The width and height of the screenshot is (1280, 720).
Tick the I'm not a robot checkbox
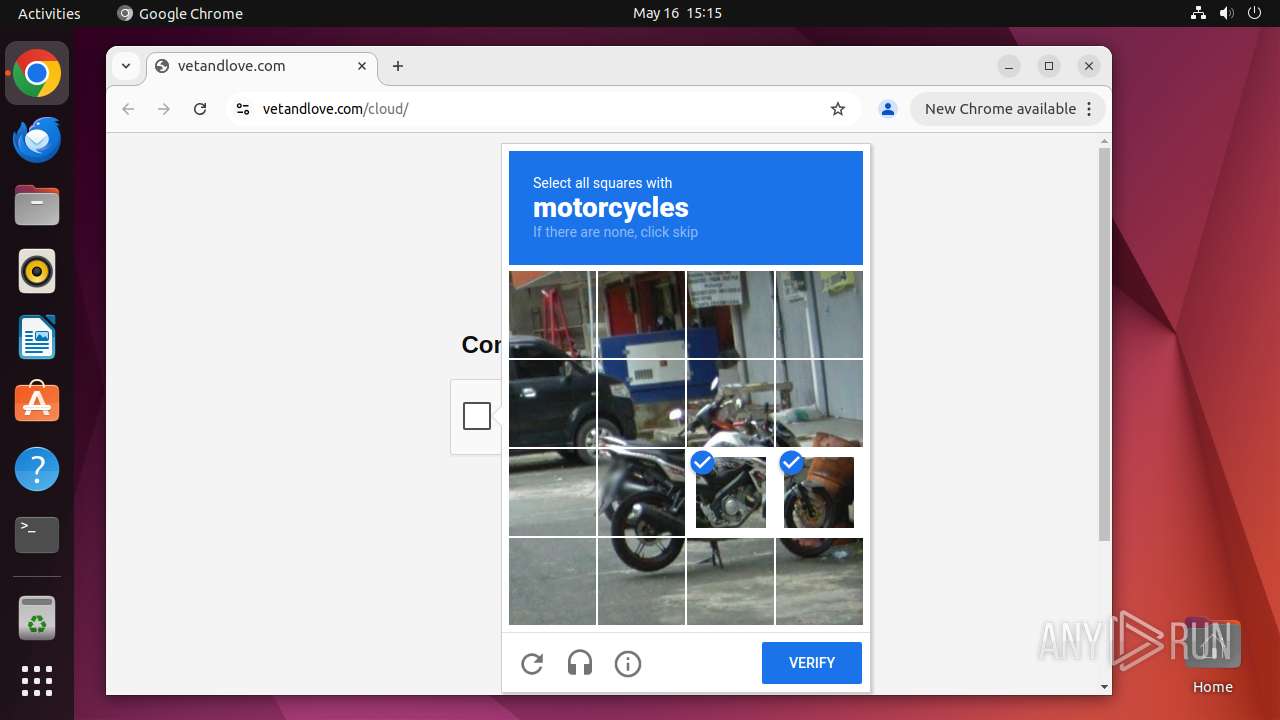coord(477,416)
